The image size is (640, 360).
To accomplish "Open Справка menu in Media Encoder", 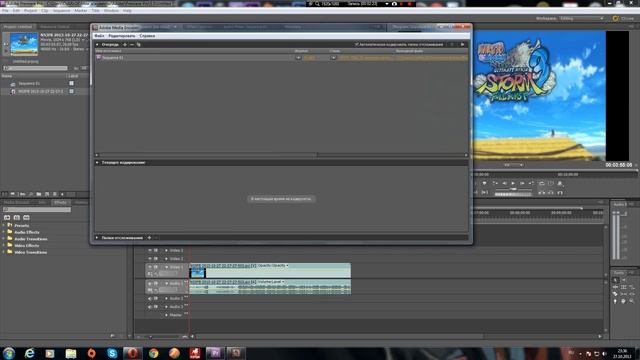I will [147, 36].
